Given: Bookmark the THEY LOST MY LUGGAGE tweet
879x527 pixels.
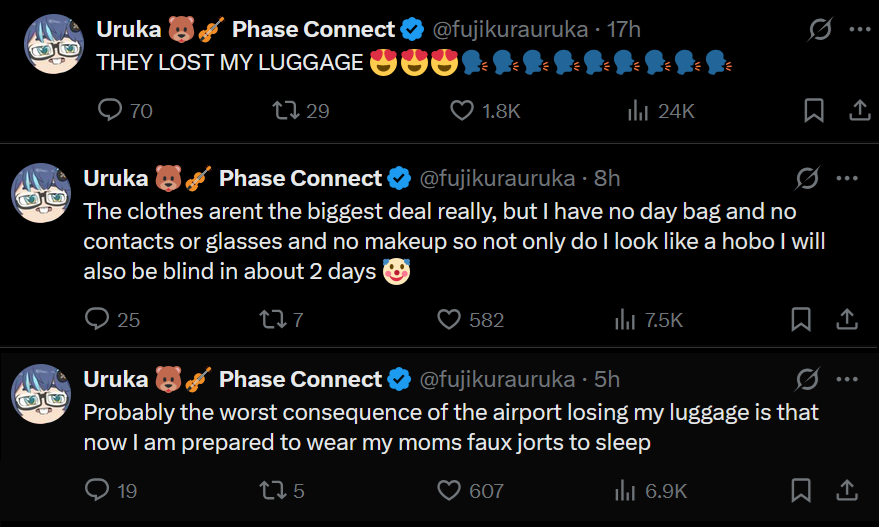Looking at the screenshot, I should (814, 111).
